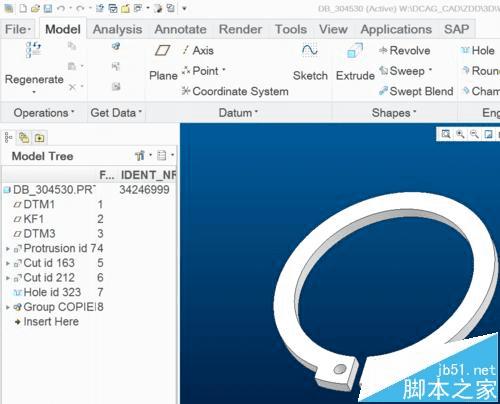This screenshot has width=500, height=404.
Task: Start the Extrude feature tool
Action: click(x=355, y=63)
